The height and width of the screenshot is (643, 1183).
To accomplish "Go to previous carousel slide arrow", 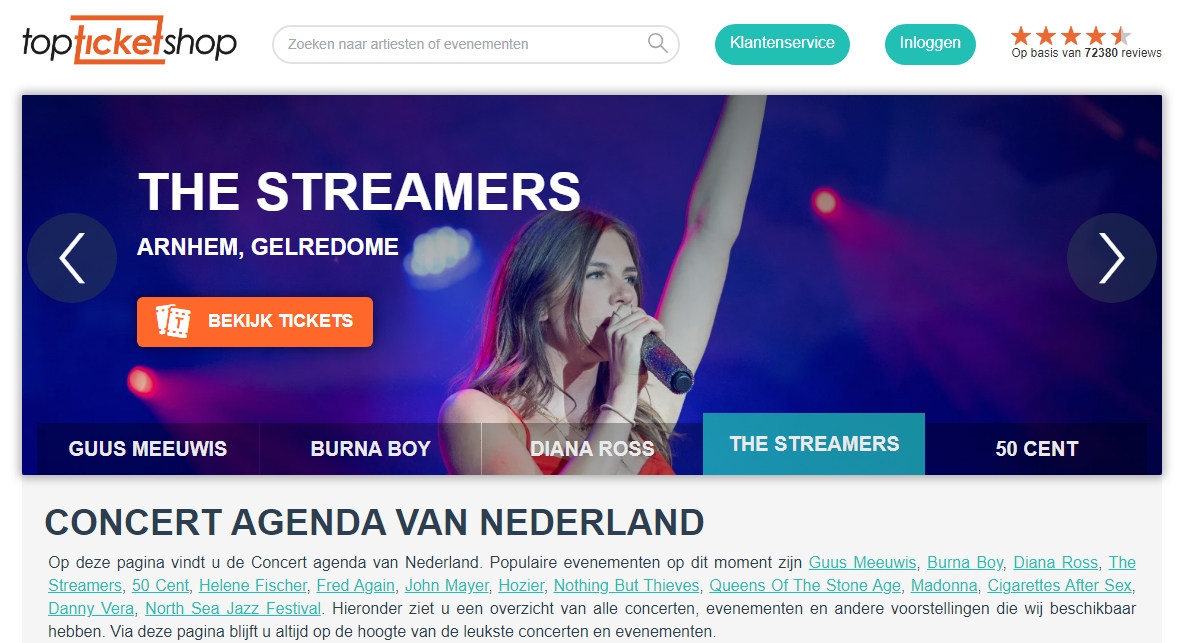I will point(72,258).
